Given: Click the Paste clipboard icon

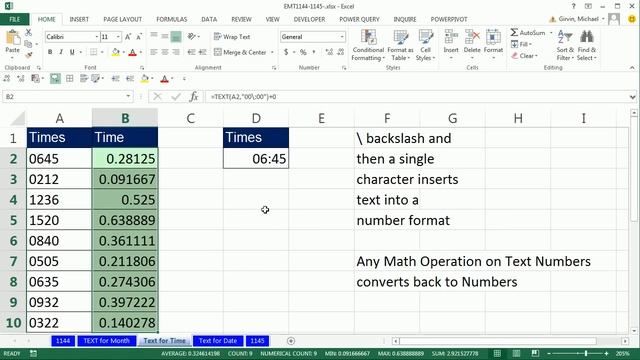Looking at the screenshot, I should (12, 38).
